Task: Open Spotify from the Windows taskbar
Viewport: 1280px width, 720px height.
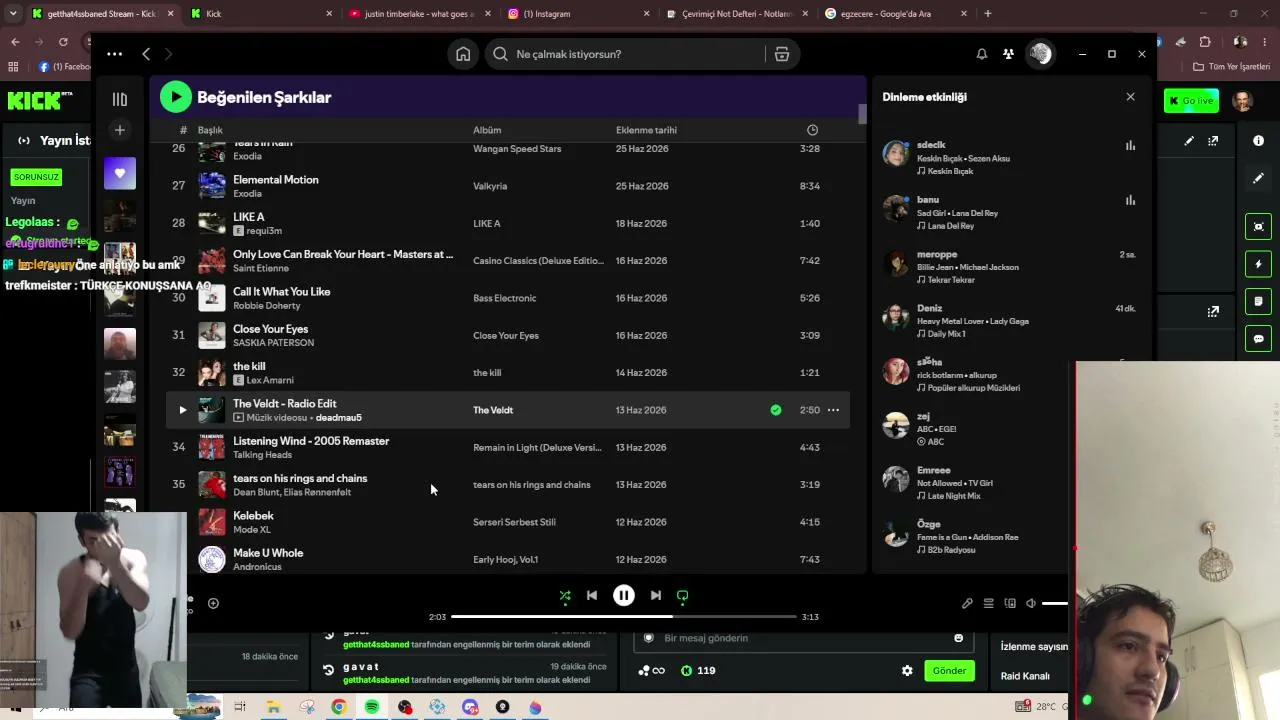Action: pos(372,707)
